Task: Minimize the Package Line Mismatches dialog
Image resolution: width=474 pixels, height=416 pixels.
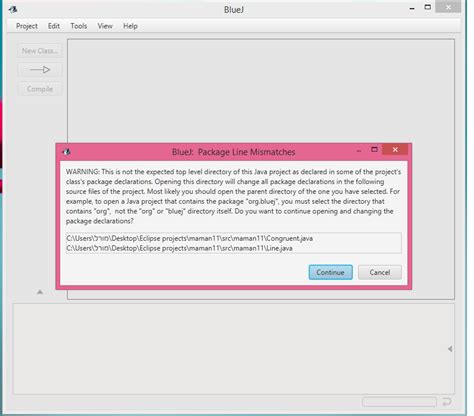Action: pyautogui.click(x=359, y=151)
